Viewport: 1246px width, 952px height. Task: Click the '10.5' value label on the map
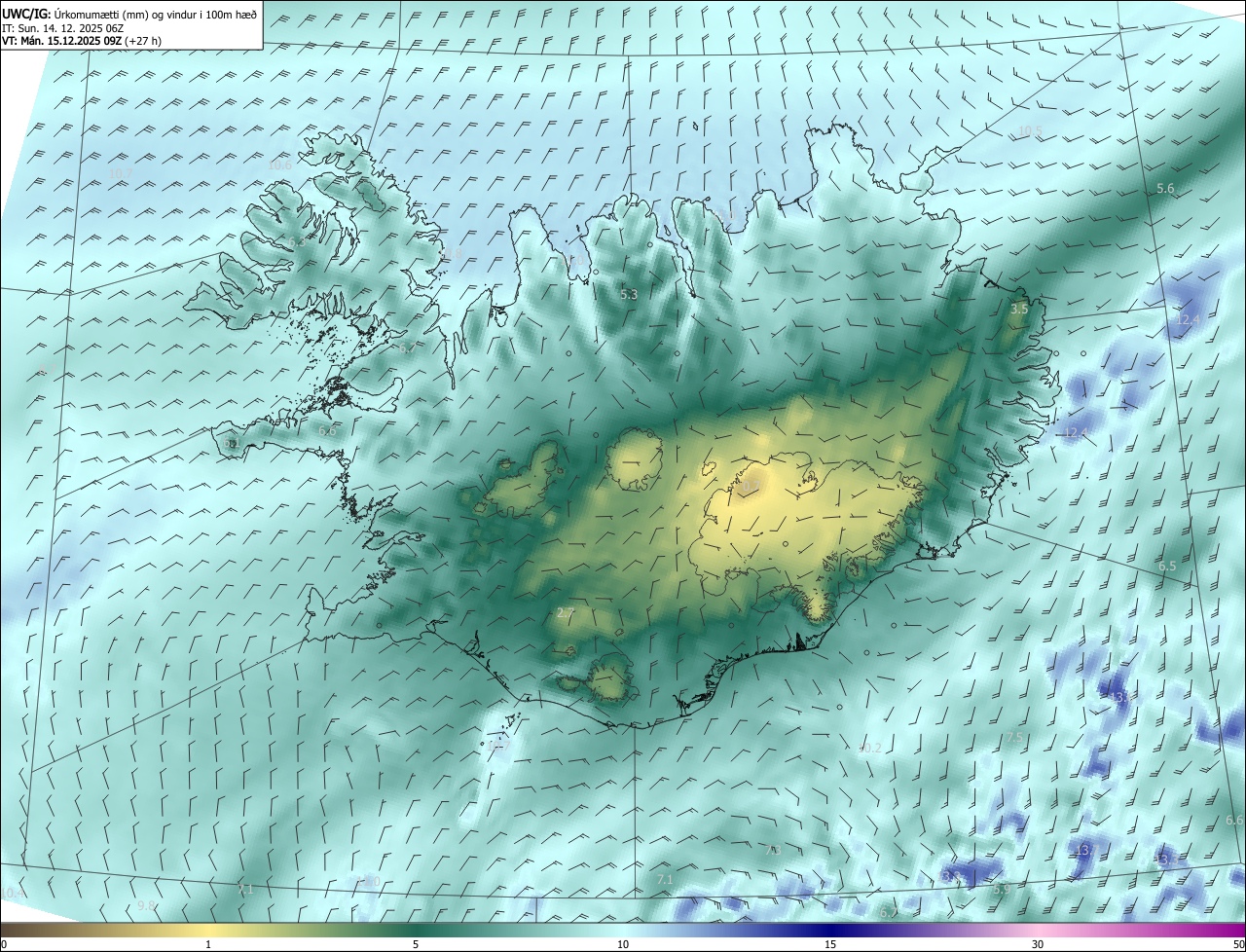[1030, 131]
